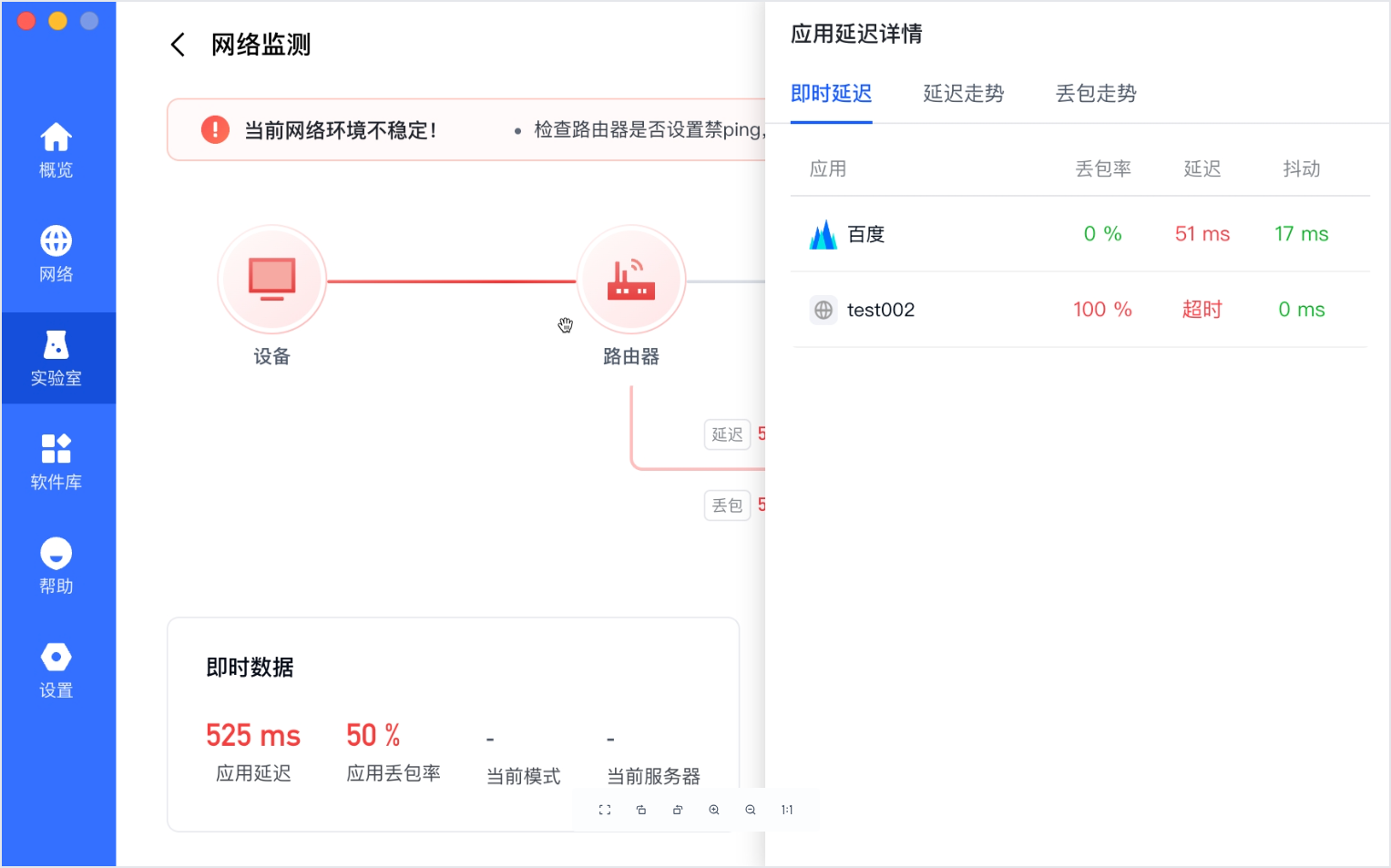This screenshot has width=1391, height=868.
Task: Click the 抖动 column header
Action: pos(1302,168)
